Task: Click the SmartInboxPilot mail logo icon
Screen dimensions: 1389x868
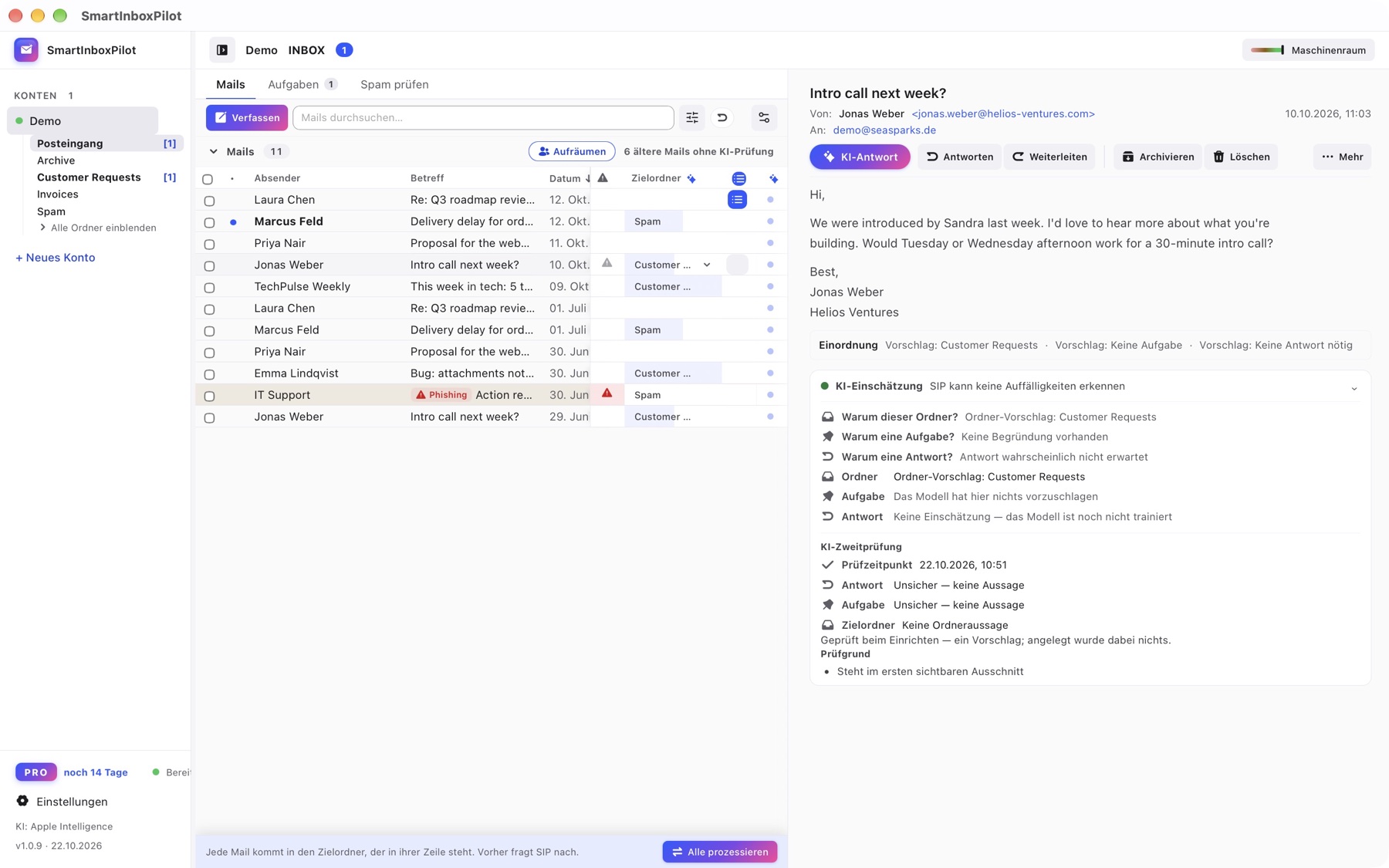Action: [26, 50]
